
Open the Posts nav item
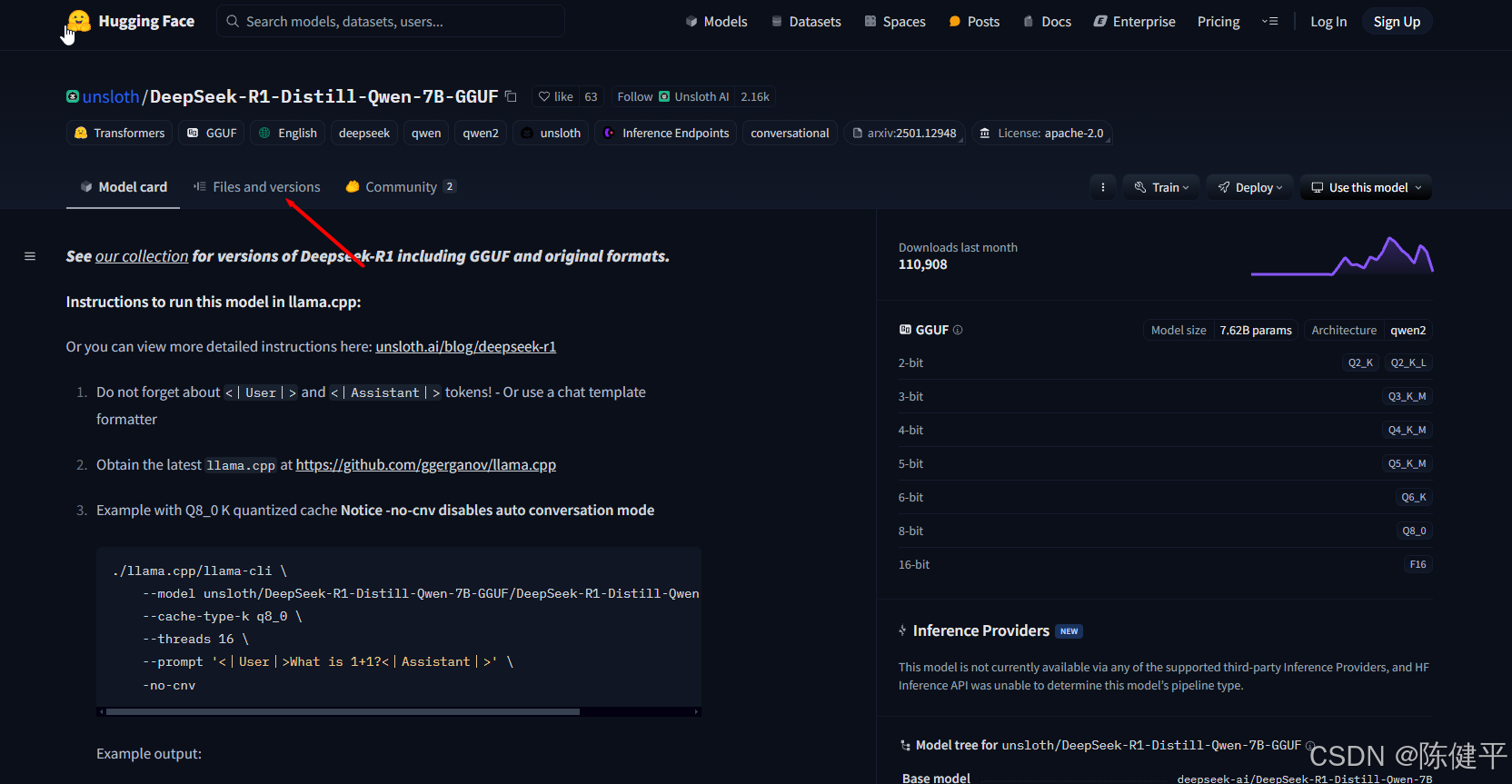[974, 21]
